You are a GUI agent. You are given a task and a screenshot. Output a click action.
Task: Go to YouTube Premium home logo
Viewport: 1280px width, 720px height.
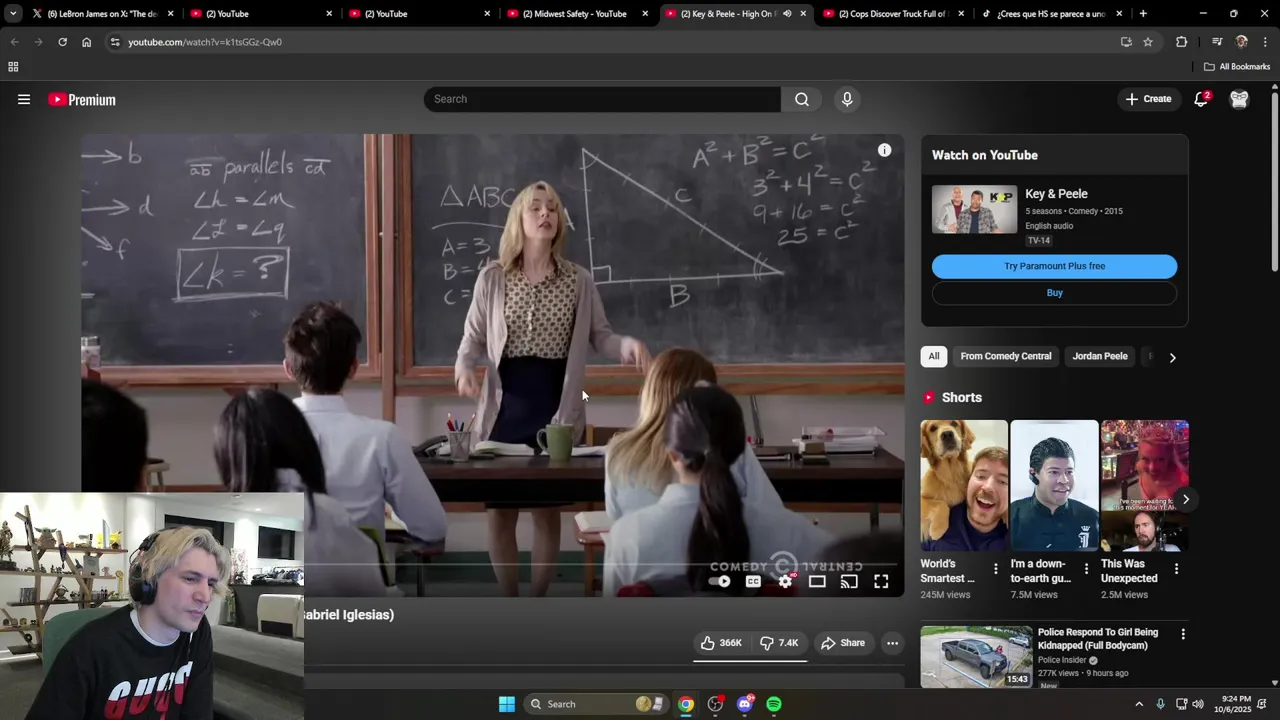pyautogui.click(x=82, y=99)
